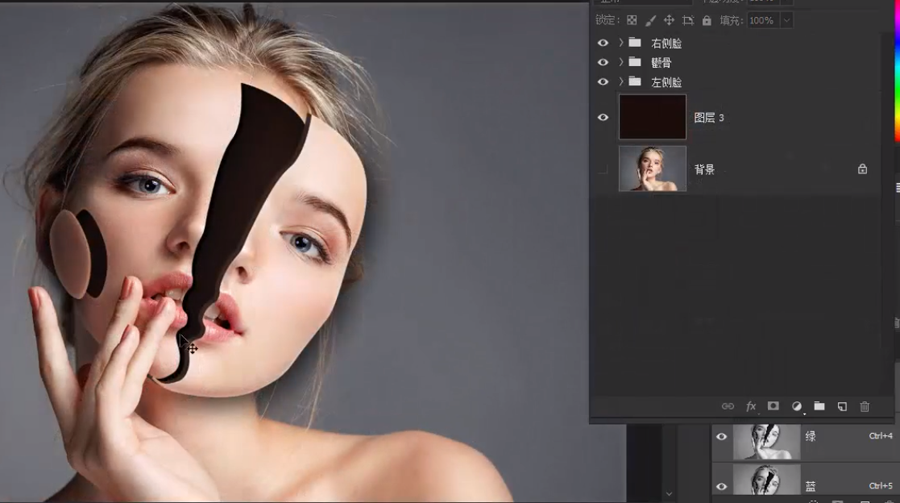This screenshot has width=900, height=503.
Task: Add a layer mask using the mask icon
Action: point(773,406)
